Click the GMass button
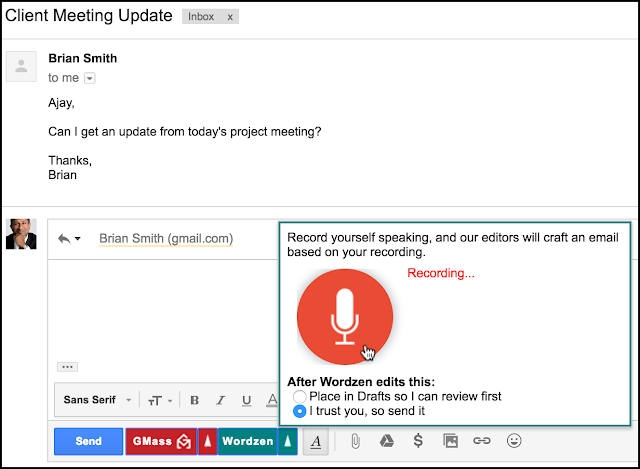 click(162, 441)
